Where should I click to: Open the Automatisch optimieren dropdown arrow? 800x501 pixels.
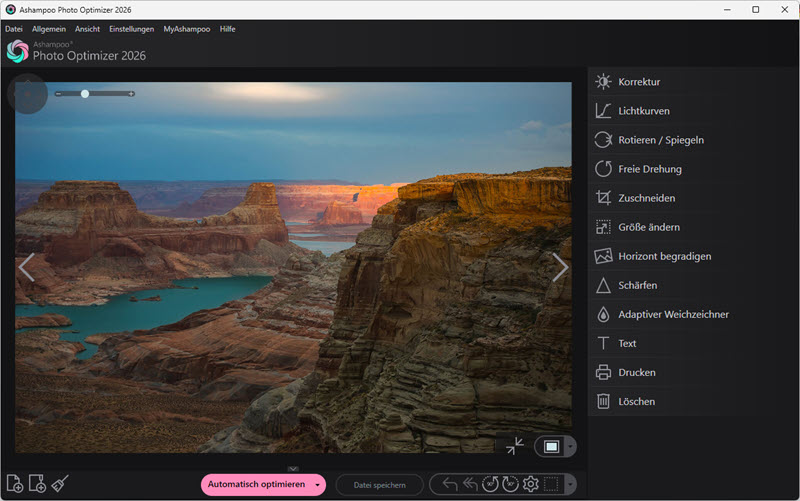[317, 485]
